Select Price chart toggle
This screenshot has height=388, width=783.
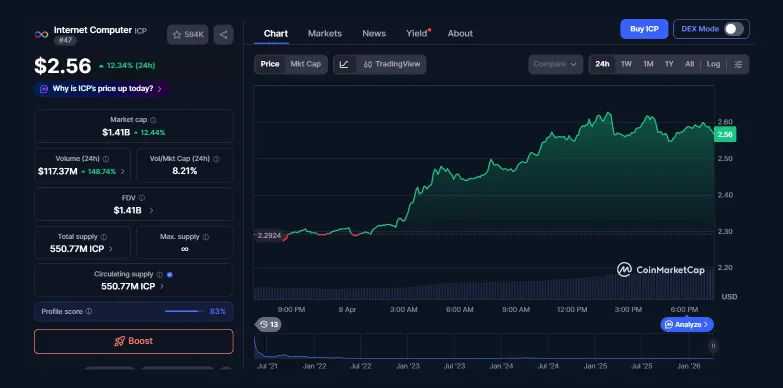click(270, 64)
